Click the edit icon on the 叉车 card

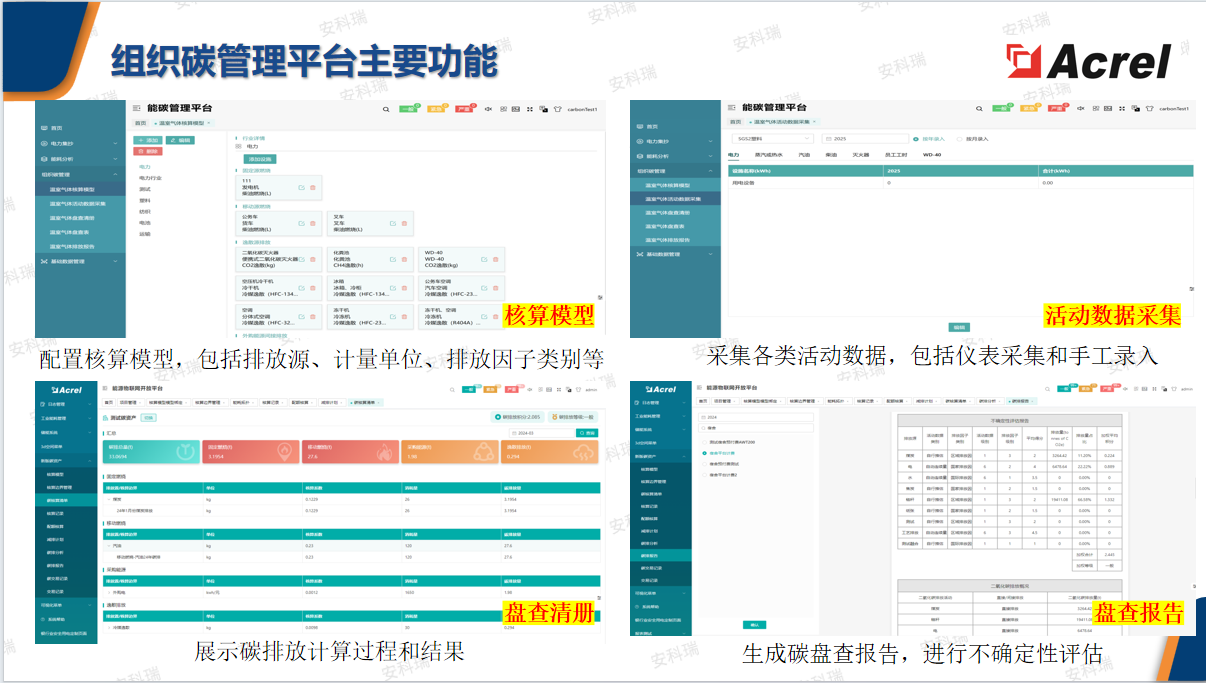[393, 223]
